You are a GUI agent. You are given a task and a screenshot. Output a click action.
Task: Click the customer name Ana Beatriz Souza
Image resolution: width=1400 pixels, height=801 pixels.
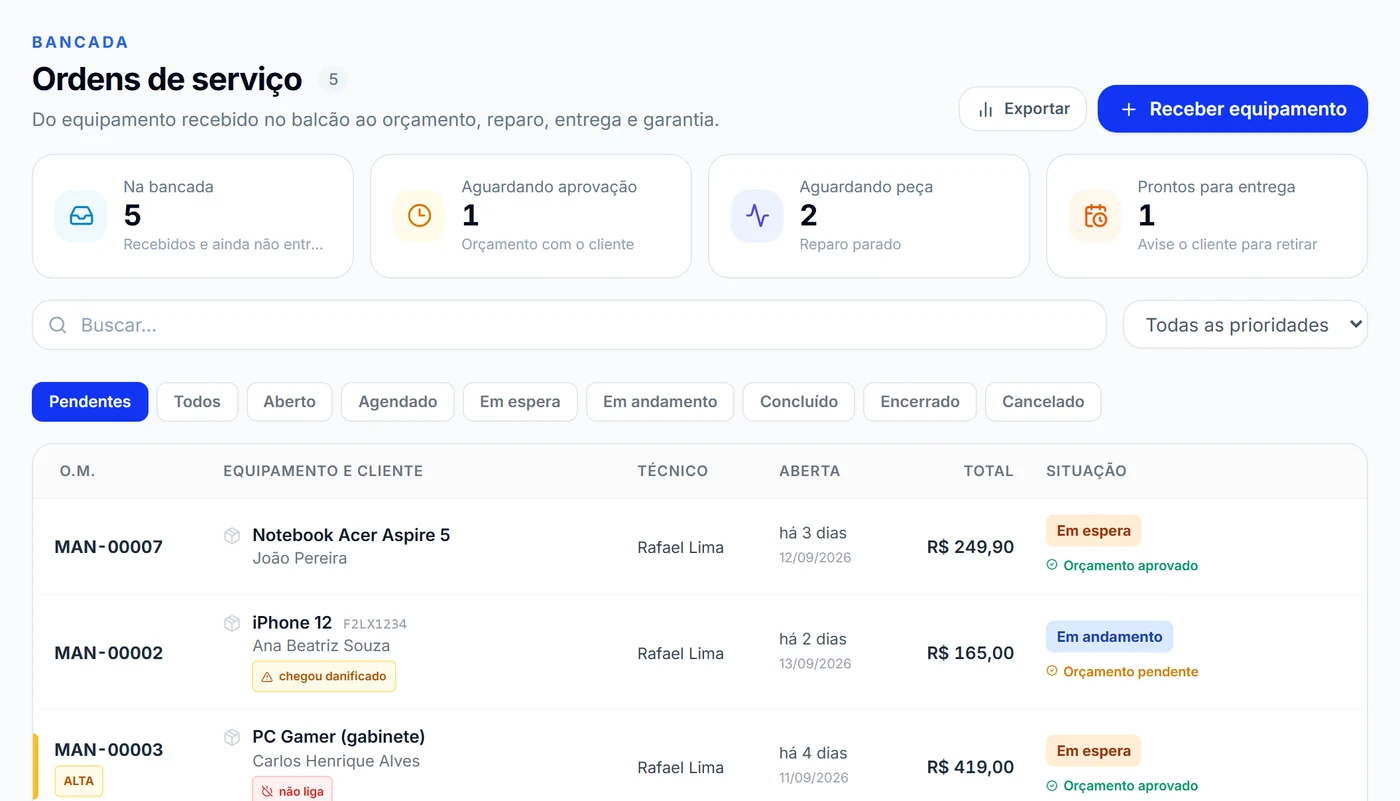[x=321, y=646]
